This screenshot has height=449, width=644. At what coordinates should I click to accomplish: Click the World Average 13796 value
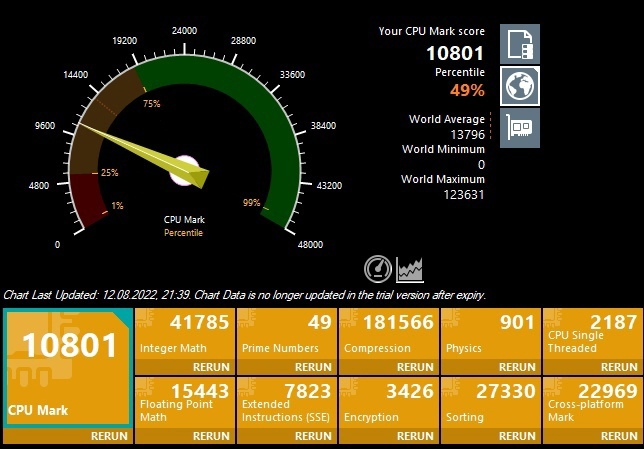(467, 135)
